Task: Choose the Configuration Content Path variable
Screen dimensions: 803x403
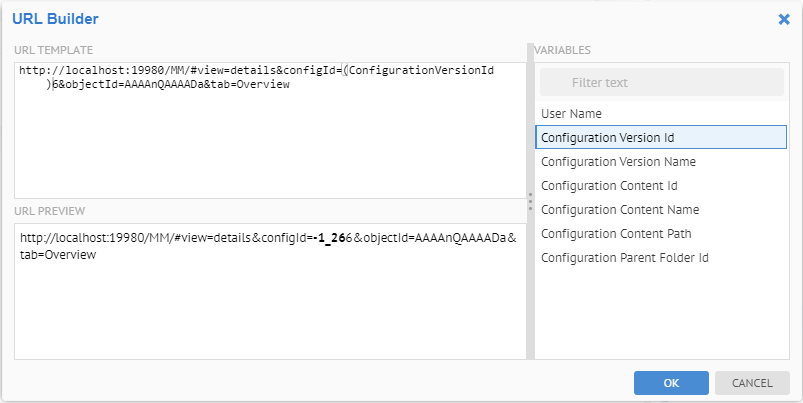Action: point(616,234)
